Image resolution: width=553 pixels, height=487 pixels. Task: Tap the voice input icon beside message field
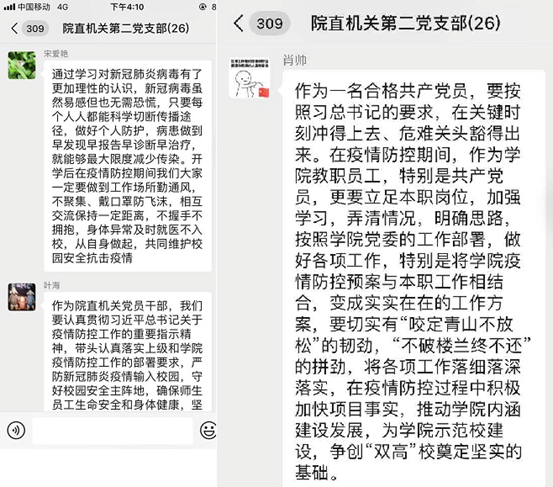(x=16, y=430)
